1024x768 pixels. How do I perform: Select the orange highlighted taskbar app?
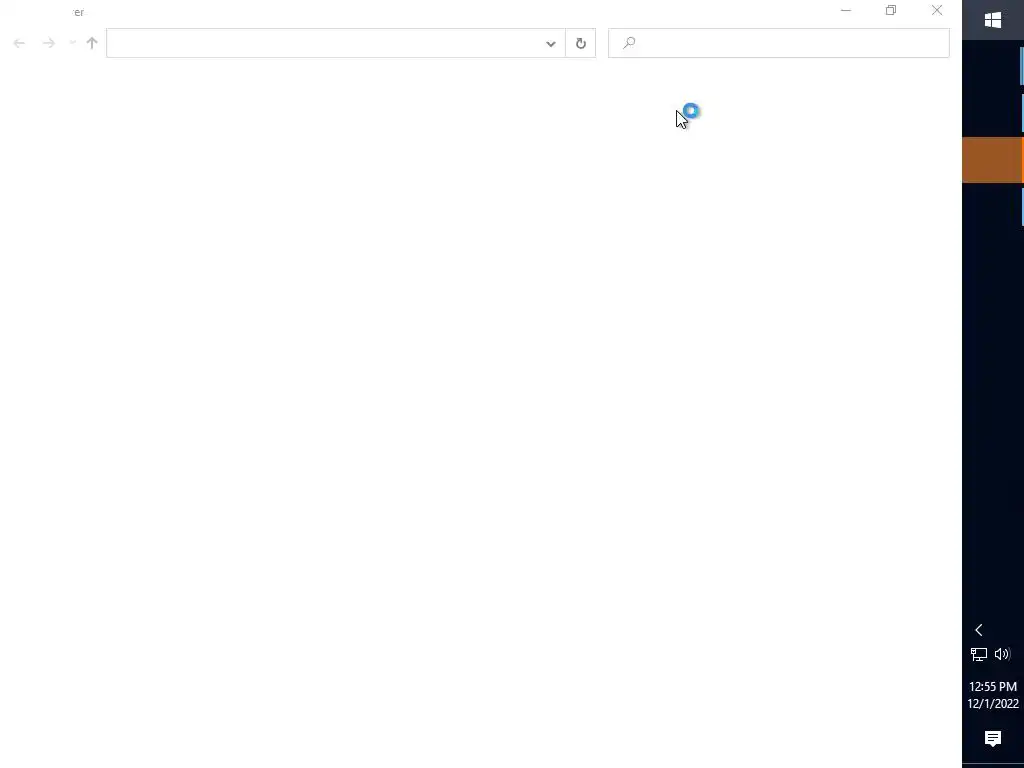pos(993,160)
